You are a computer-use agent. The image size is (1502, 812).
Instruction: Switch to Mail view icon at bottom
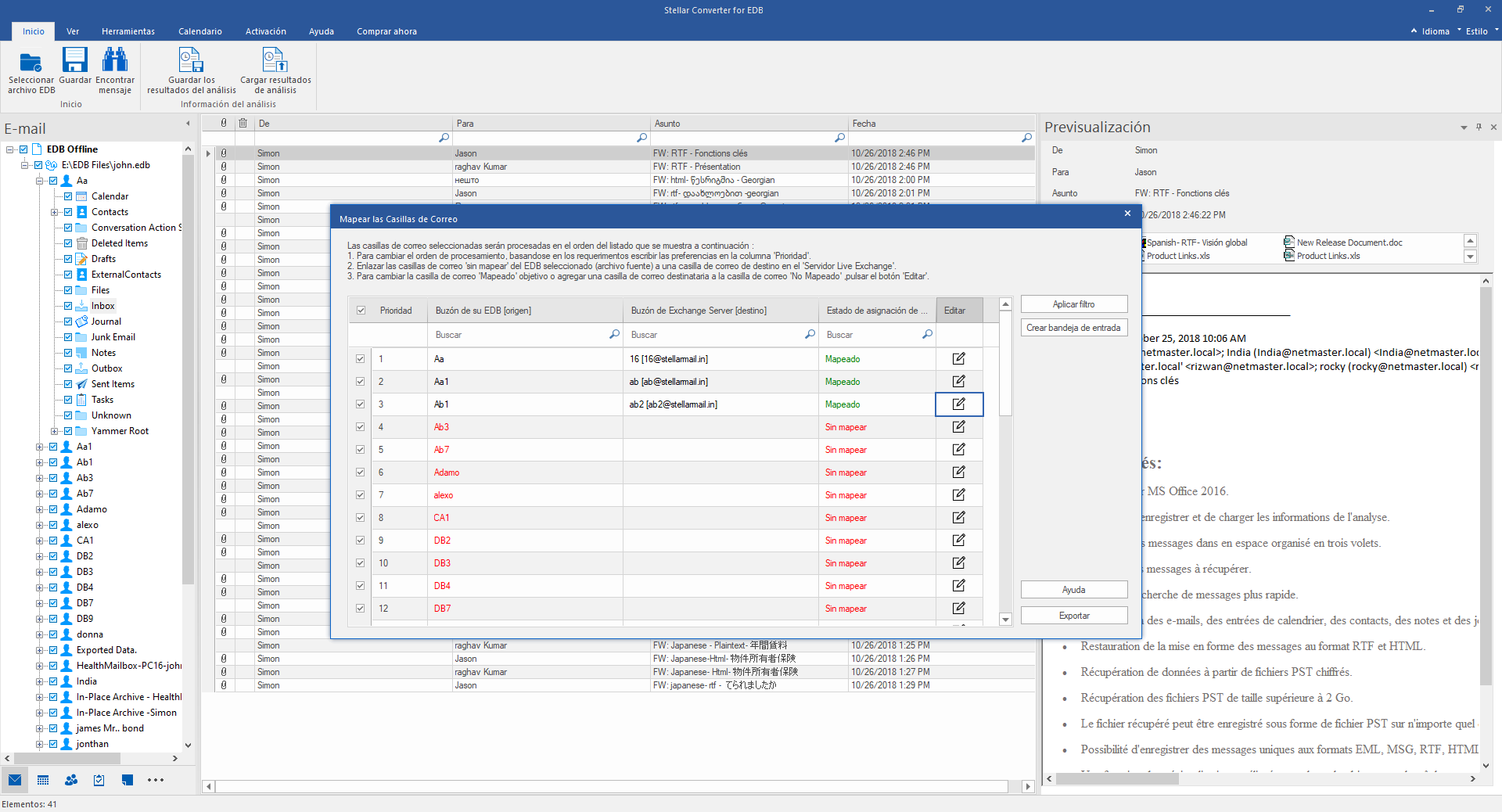click(x=15, y=780)
